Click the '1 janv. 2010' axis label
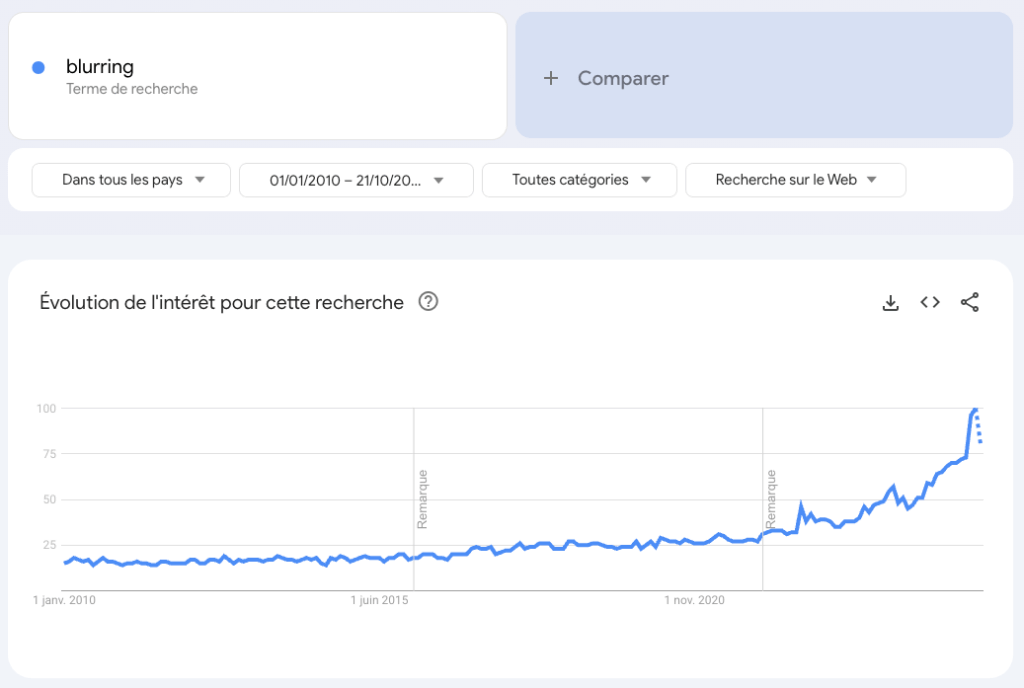Screen dimensions: 1024x688 click(65, 600)
